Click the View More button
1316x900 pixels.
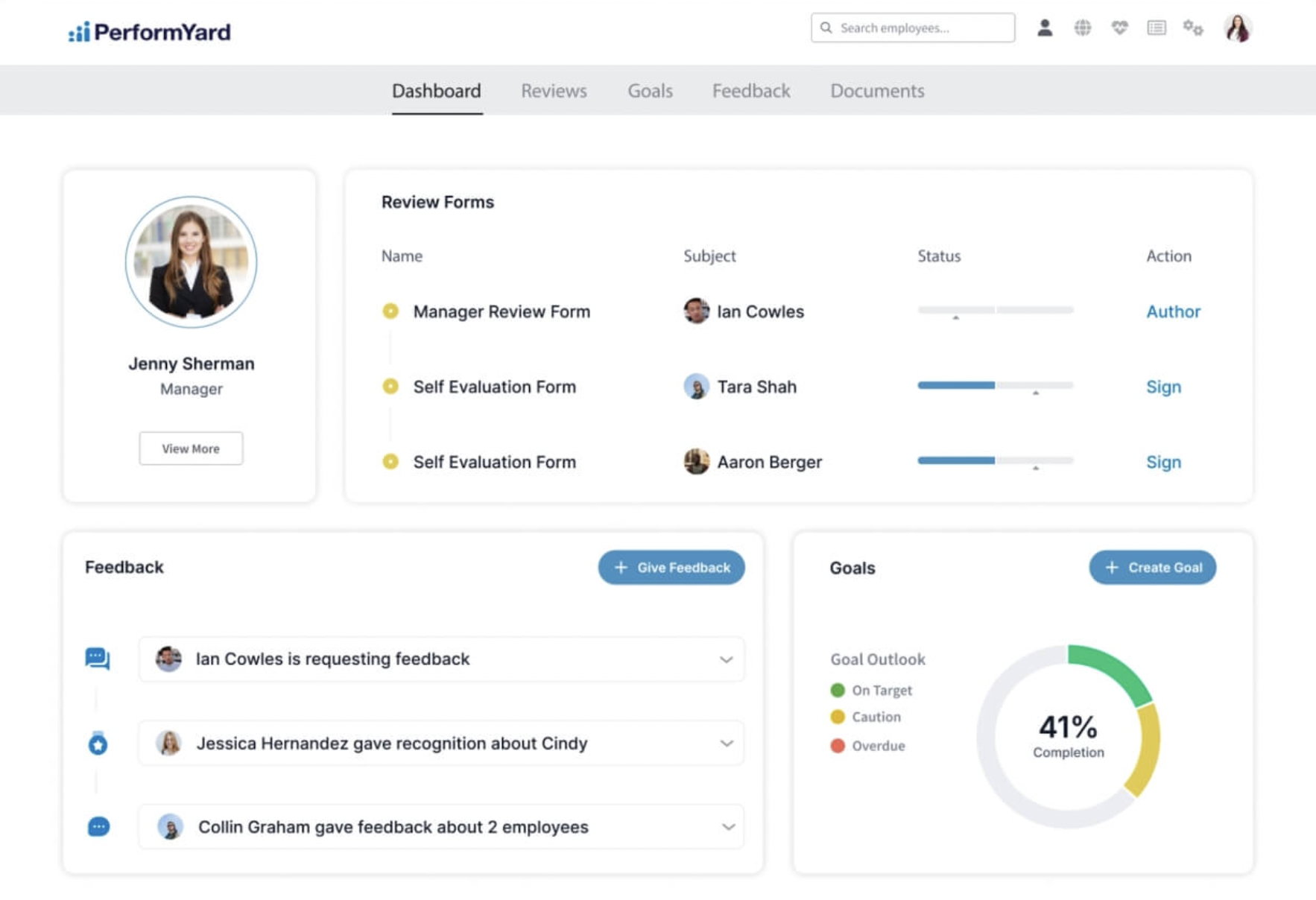tap(191, 449)
